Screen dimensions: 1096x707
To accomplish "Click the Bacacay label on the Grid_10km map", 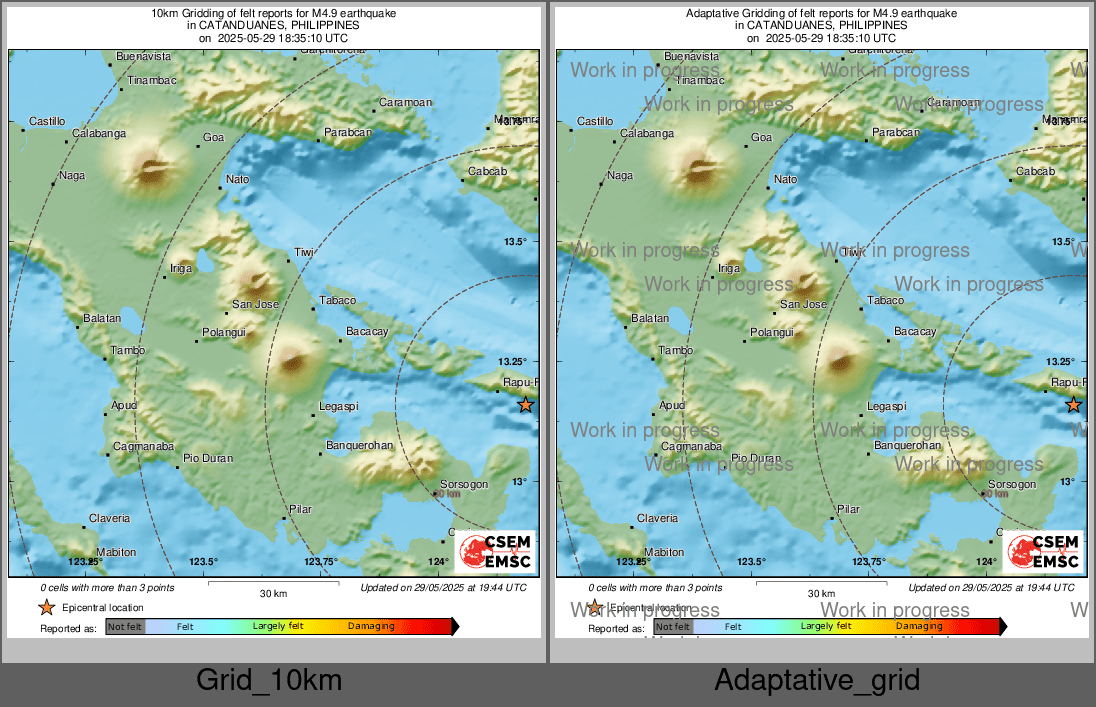I will [x=367, y=331].
